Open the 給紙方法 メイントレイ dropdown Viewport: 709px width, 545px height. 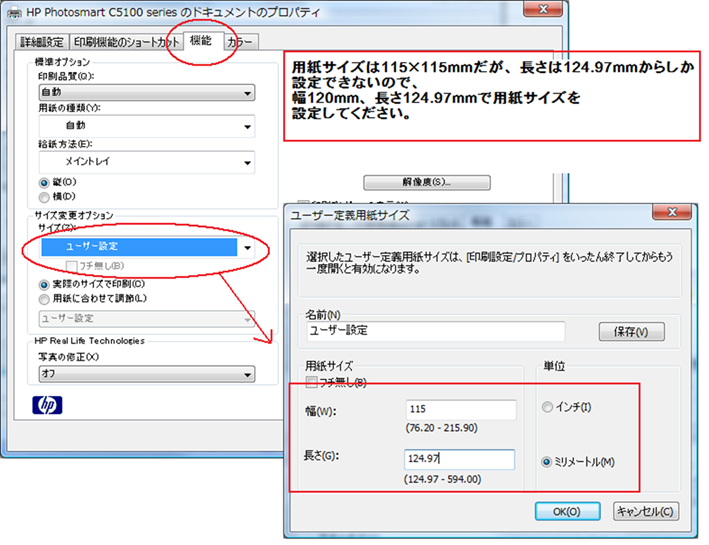point(147,162)
